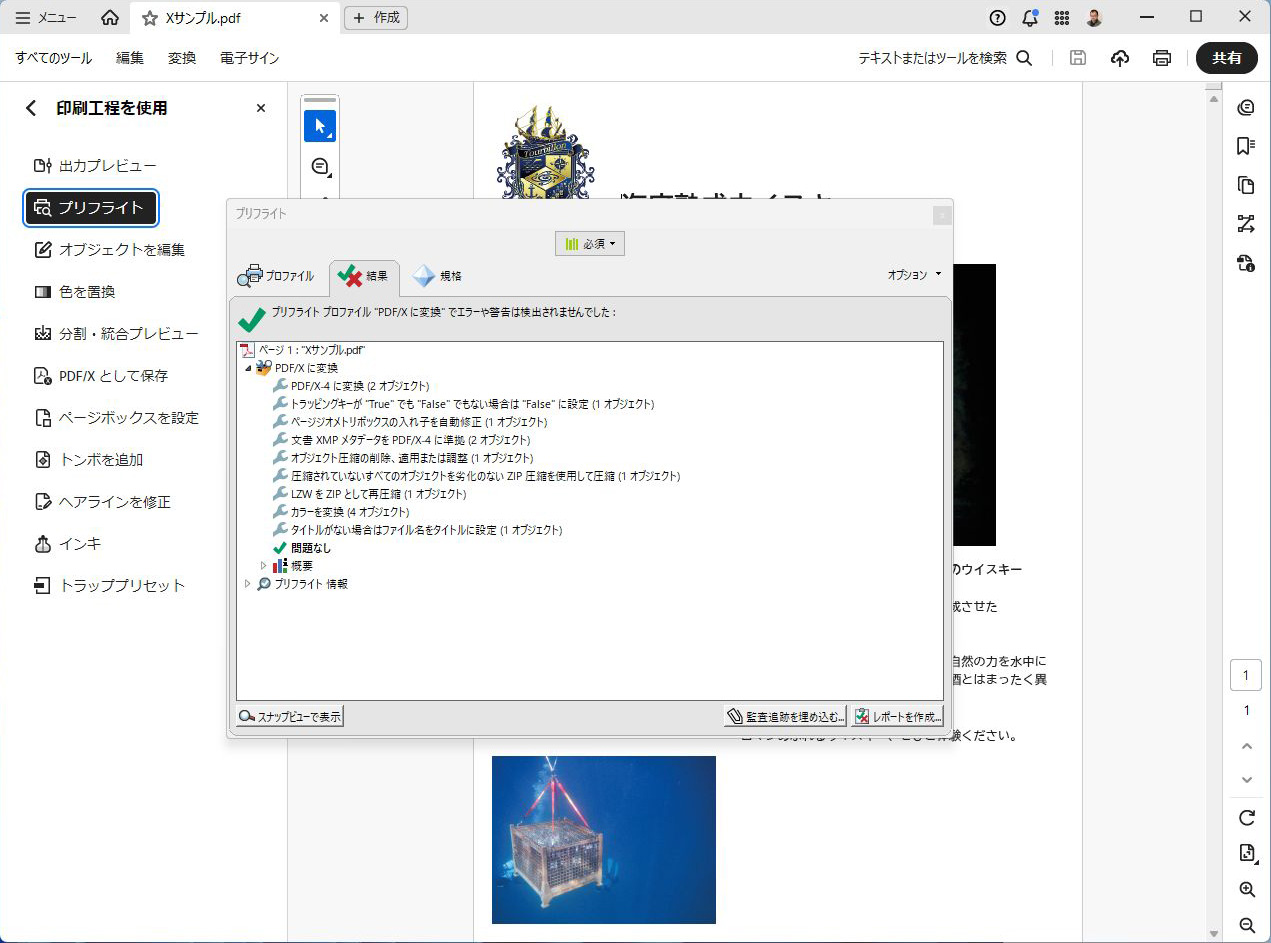This screenshot has height=943, width=1271.
Task: Close the Xサンプル.pdf tab
Action: [x=324, y=18]
